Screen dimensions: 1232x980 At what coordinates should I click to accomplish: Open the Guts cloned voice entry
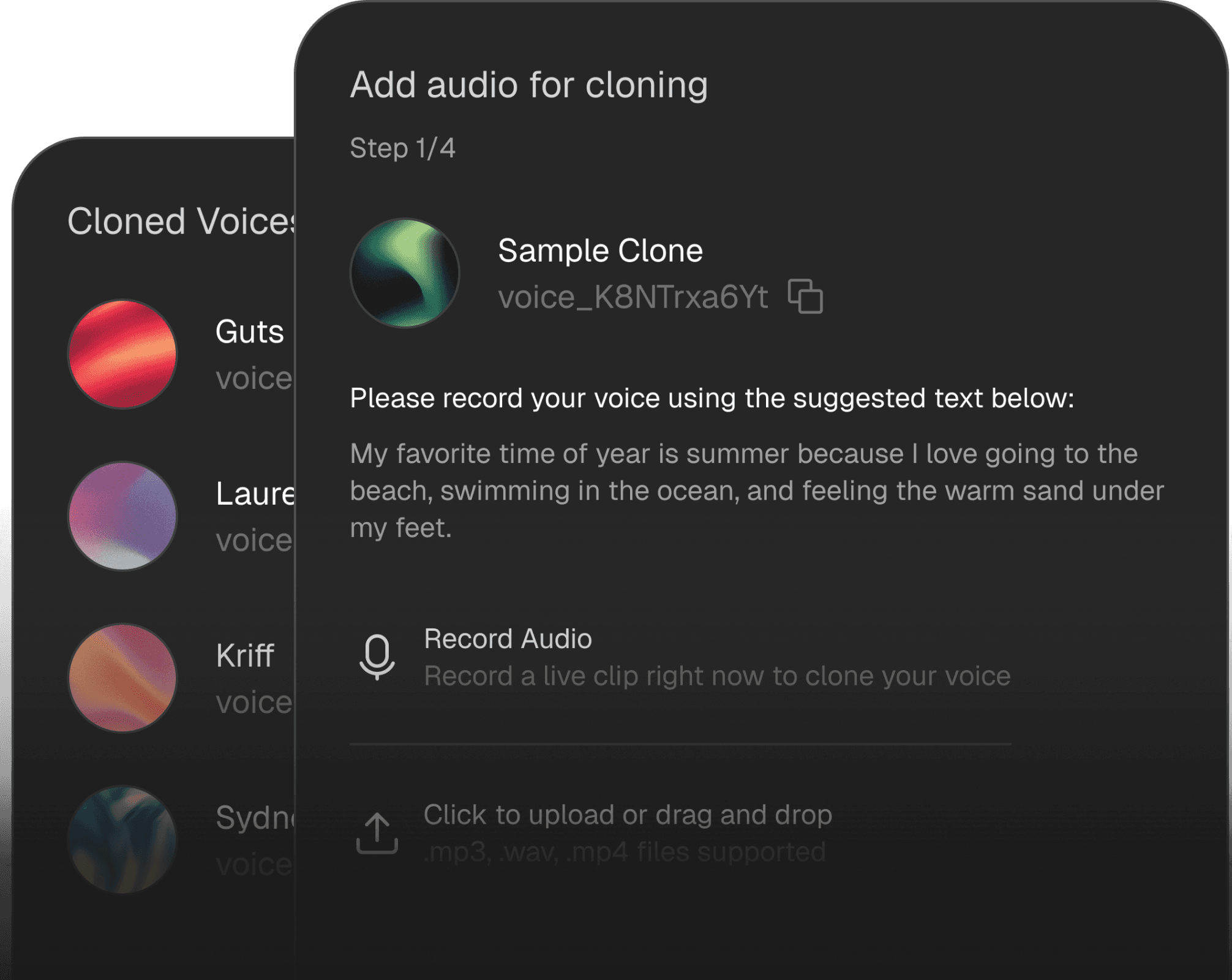(250, 332)
